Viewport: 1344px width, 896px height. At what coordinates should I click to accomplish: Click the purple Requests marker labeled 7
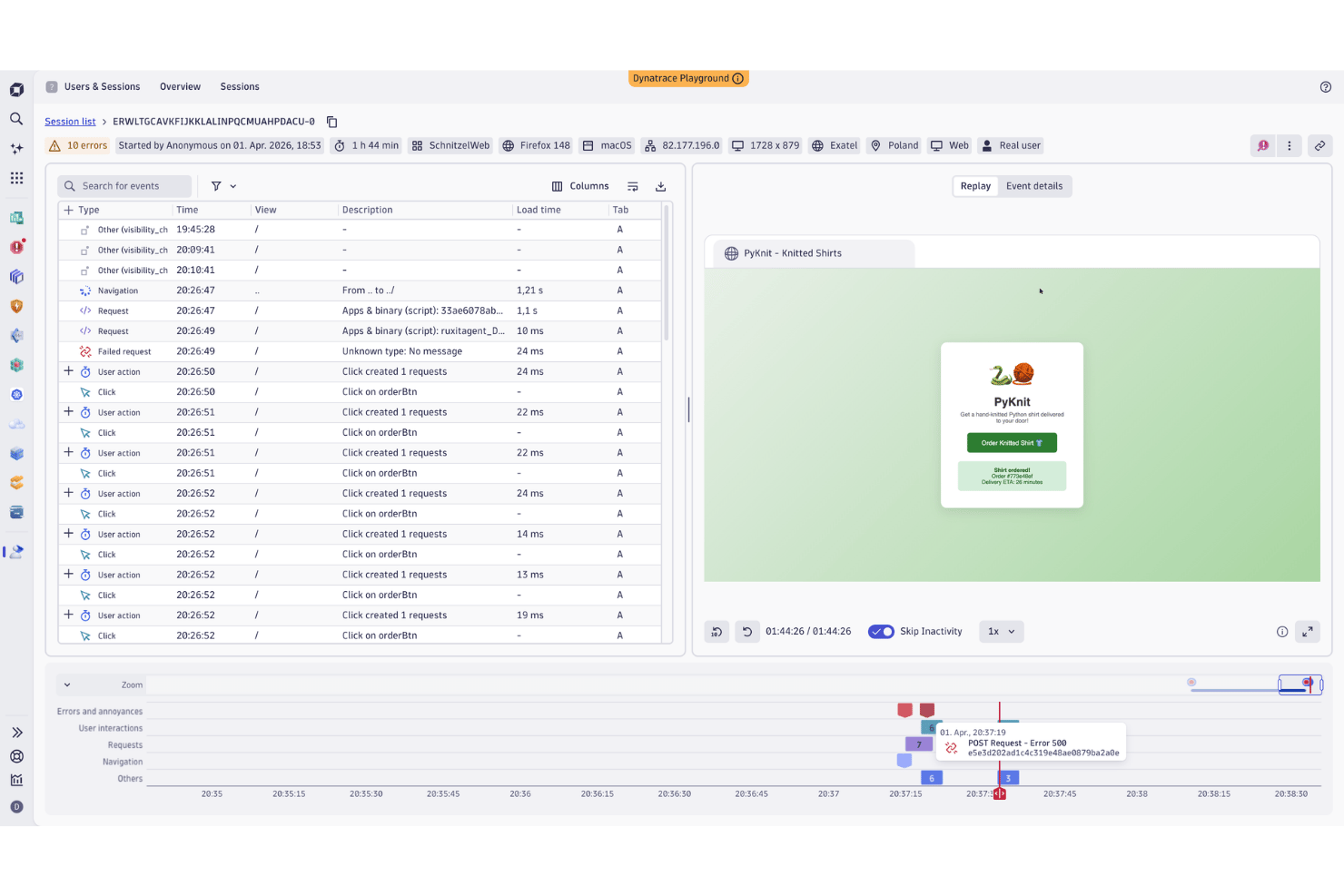pos(919,744)
